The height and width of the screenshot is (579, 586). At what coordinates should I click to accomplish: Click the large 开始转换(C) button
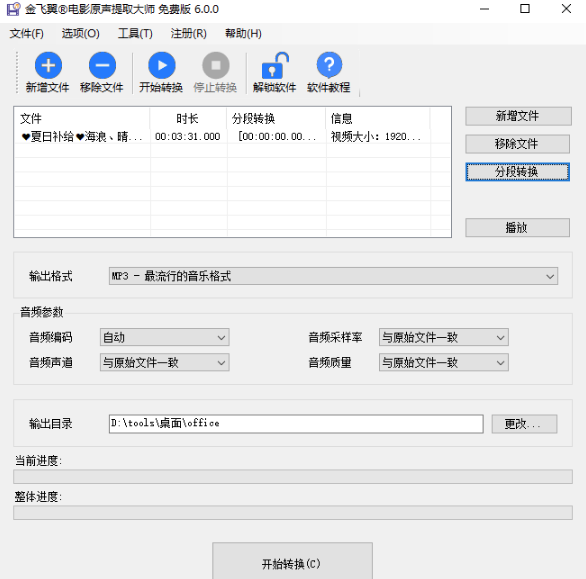coord(292,562)
